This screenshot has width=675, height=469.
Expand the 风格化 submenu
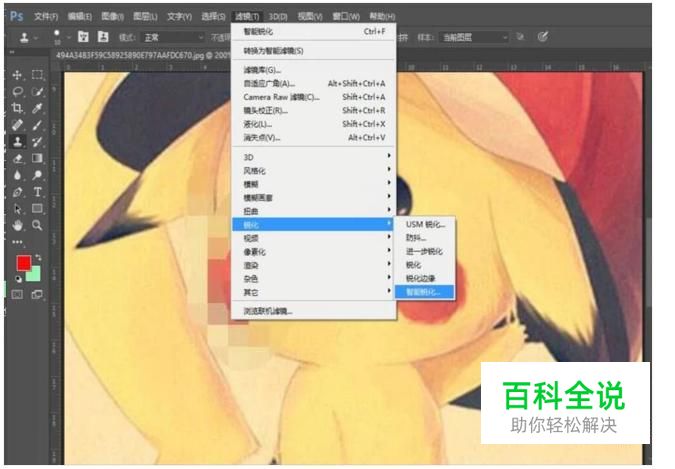click(x=314, y=171)
